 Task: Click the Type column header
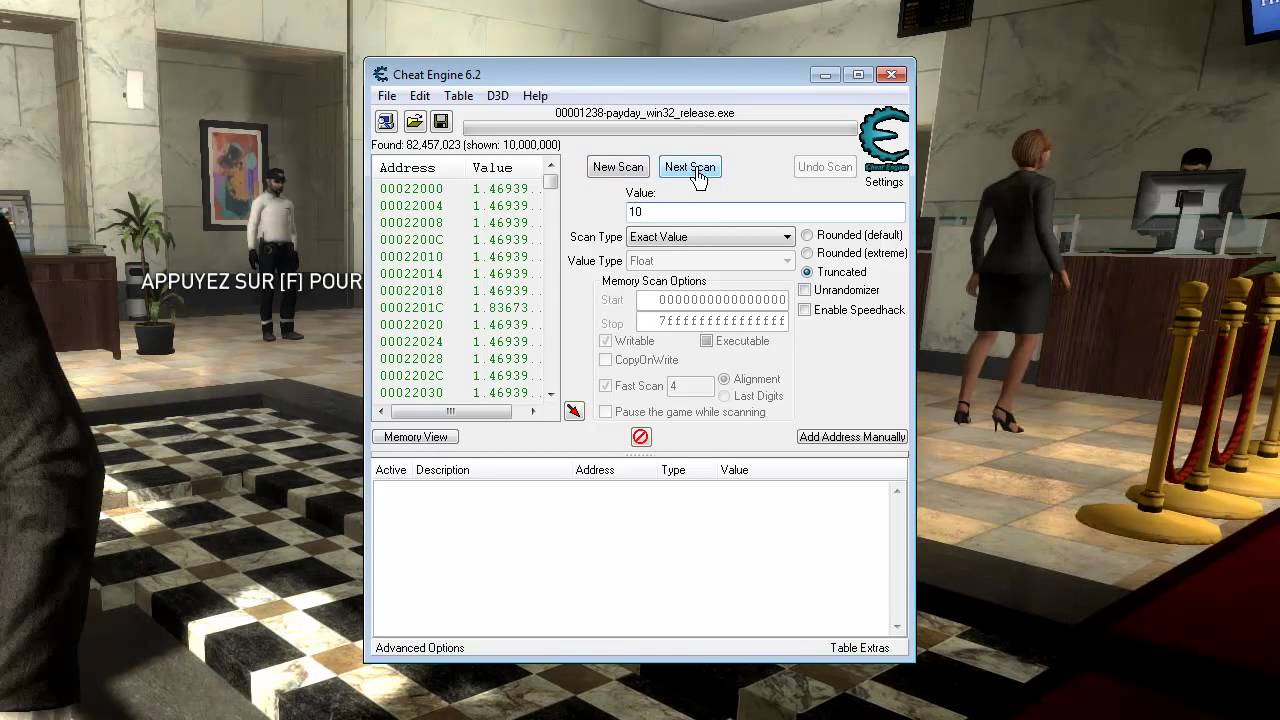(x=673, y=470)
